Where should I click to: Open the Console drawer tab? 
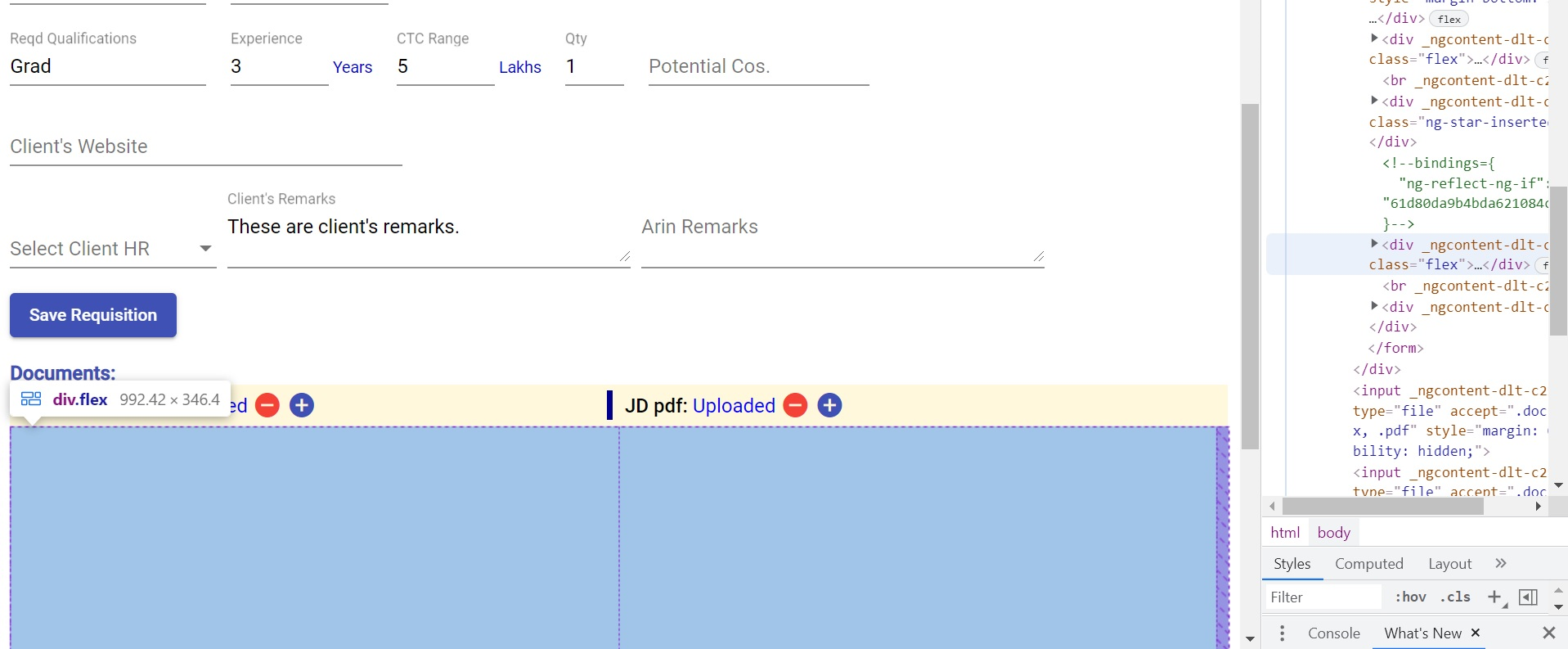(x=1333, y=633)
